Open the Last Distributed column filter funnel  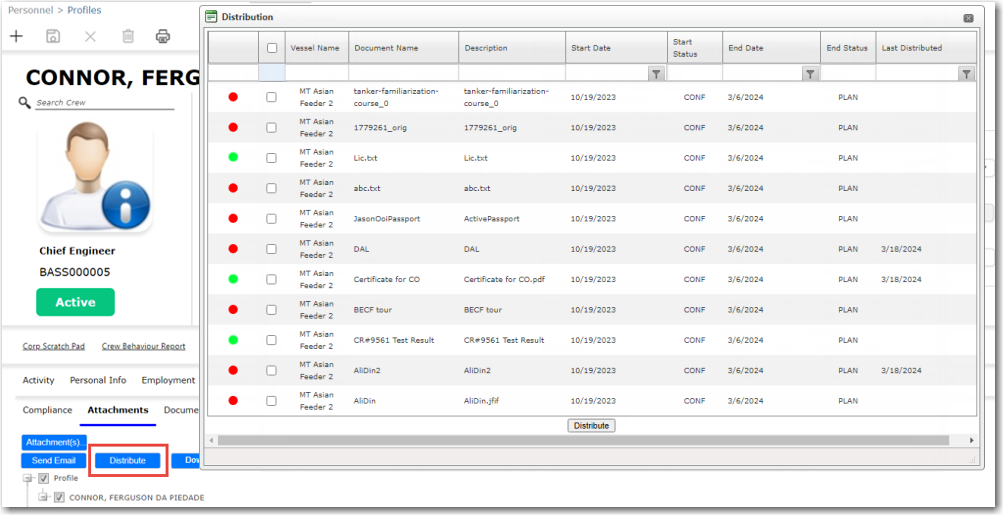[966, 74]
